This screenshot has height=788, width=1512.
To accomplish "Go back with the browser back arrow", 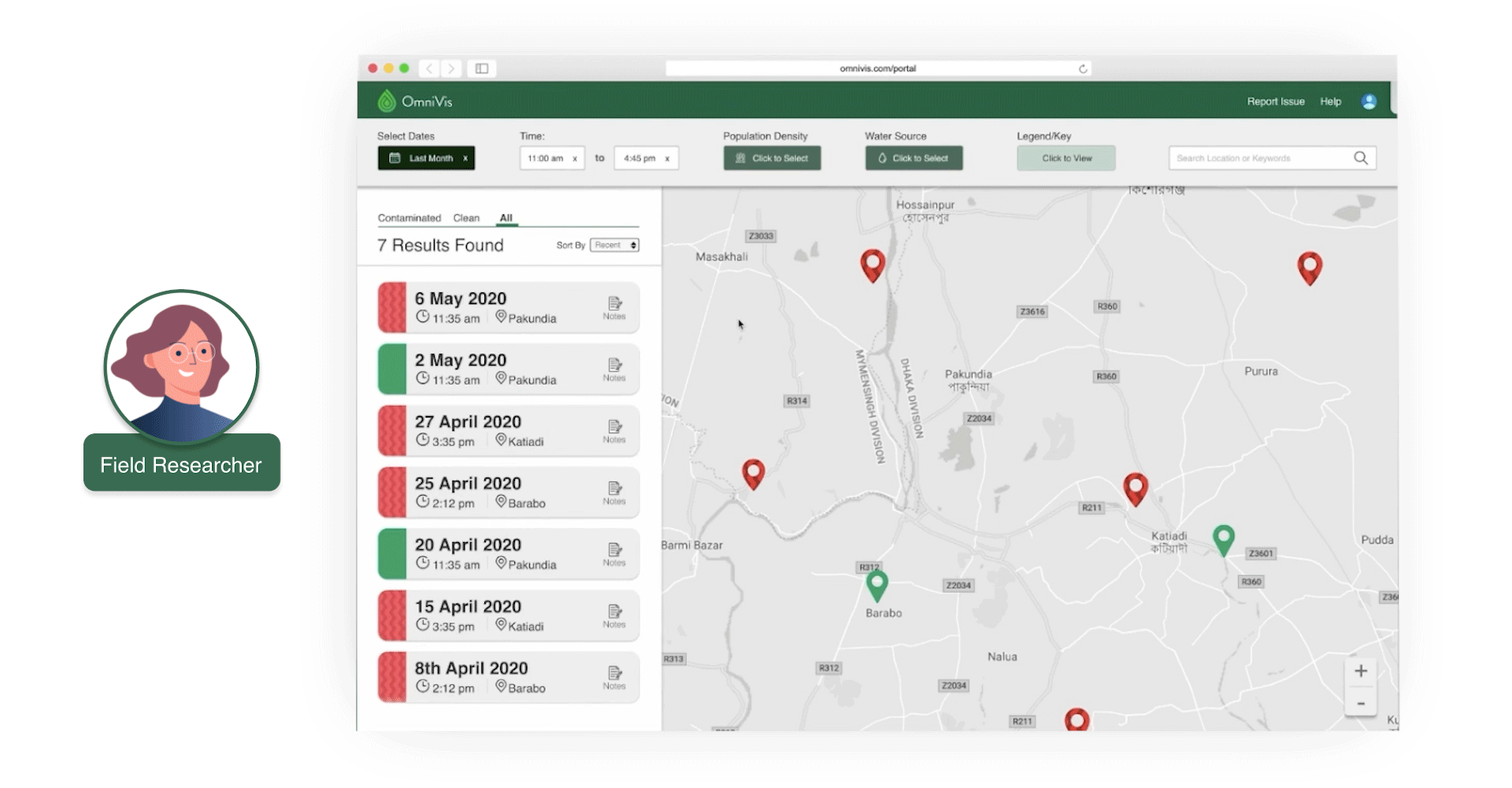I will 429,69.
